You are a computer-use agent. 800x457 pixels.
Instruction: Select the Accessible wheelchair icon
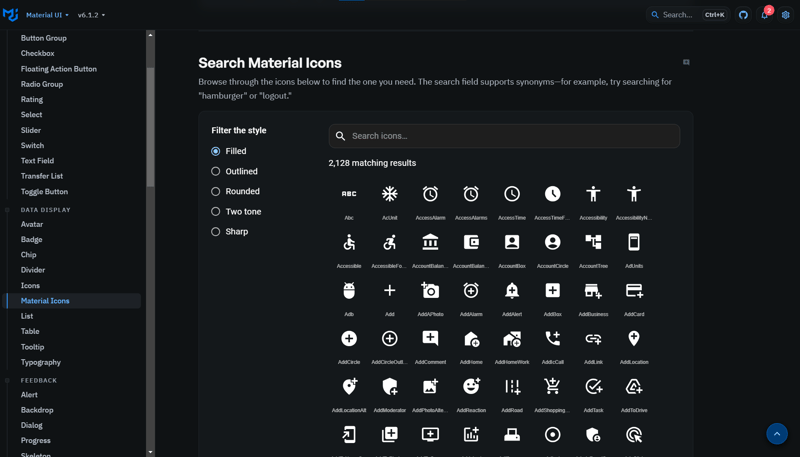point(349,242)
